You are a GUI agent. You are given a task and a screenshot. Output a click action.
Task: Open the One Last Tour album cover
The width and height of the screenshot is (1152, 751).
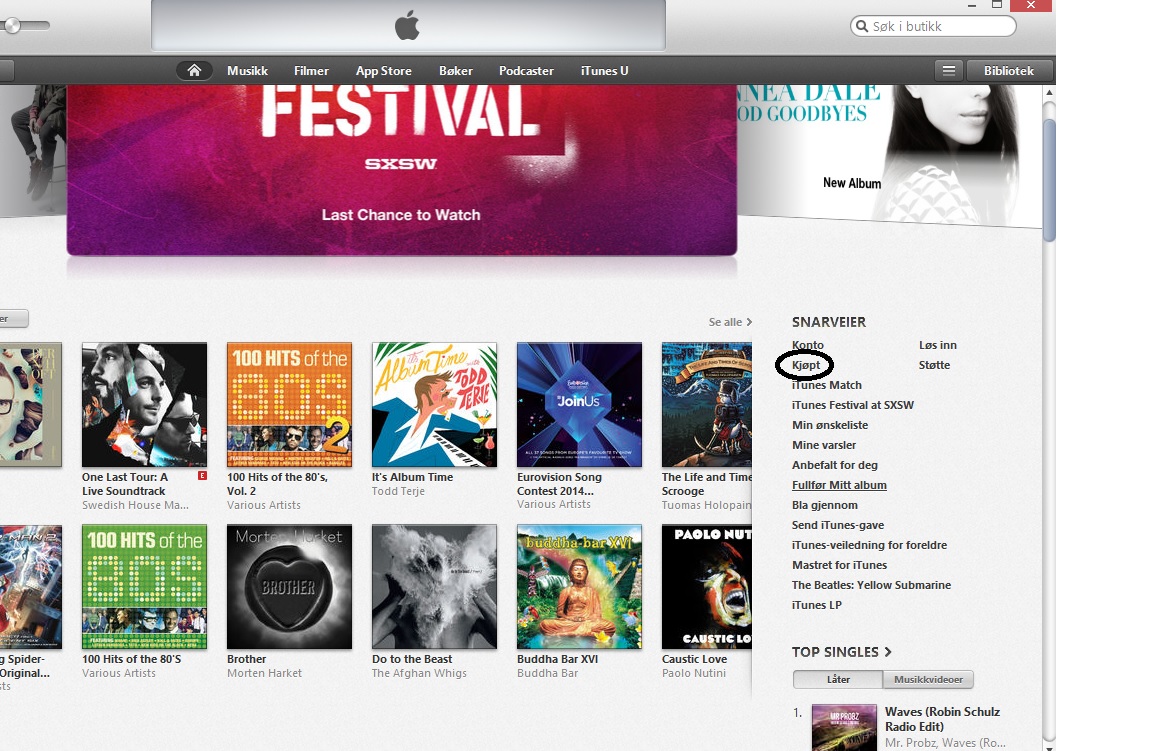(144, 404)
